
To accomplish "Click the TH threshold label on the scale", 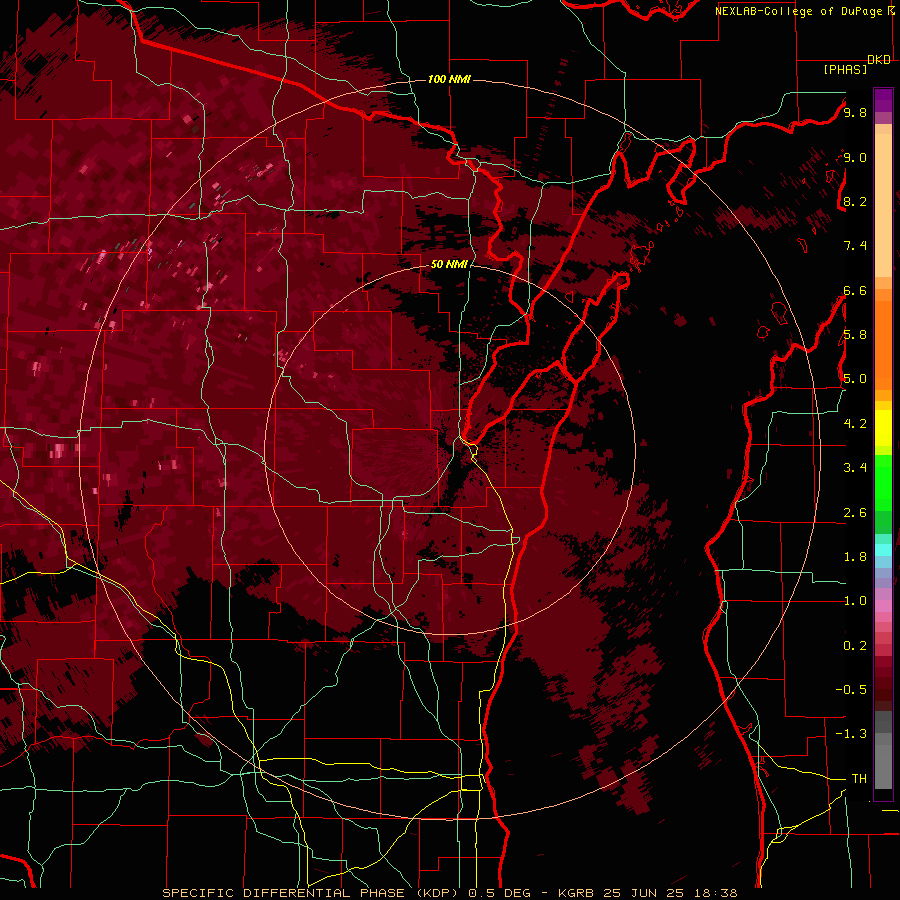I will 859,779.
